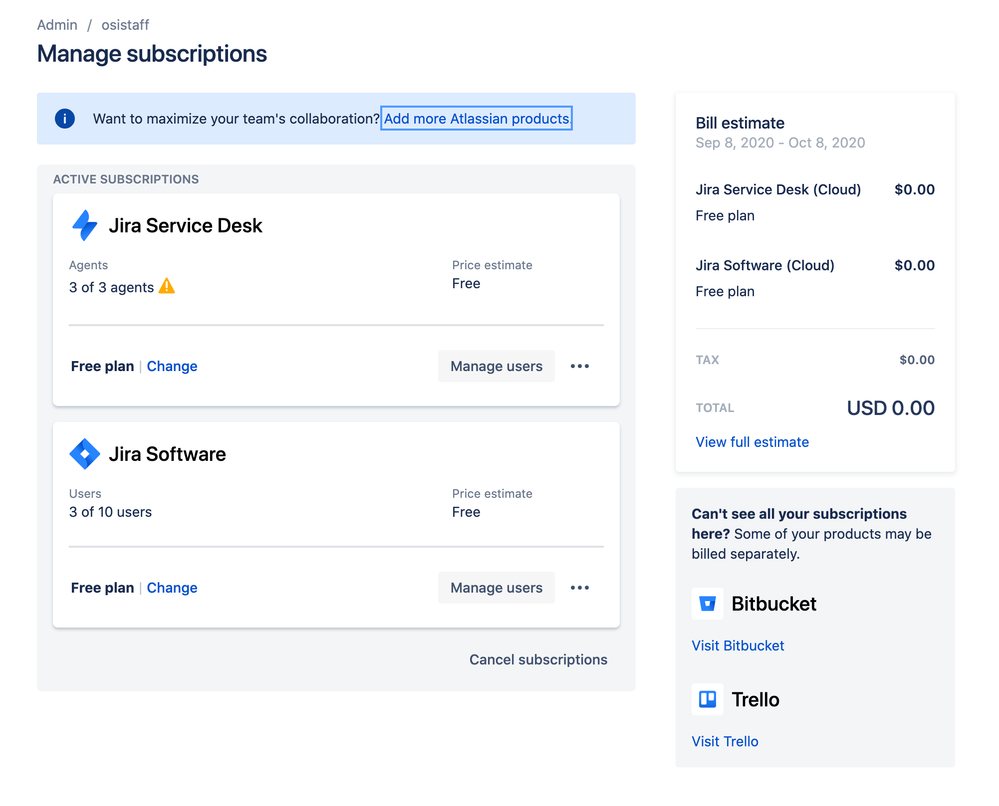
Task: Click the TAX label
Action: point(707,360)
